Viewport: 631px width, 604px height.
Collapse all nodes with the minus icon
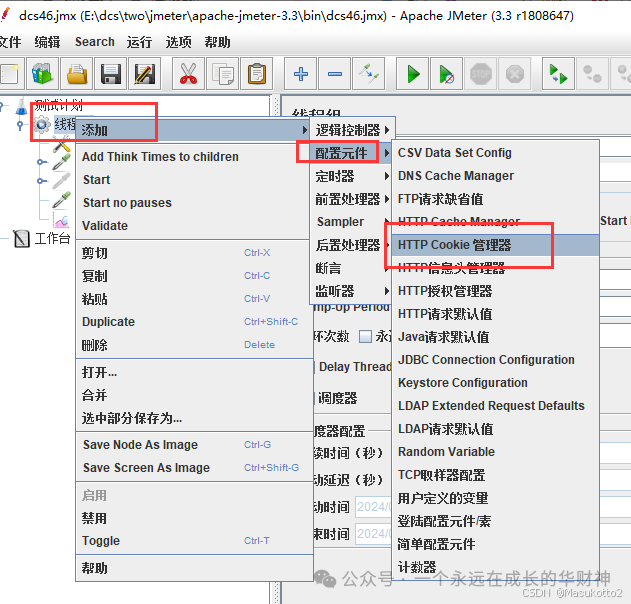pos(334,74)
